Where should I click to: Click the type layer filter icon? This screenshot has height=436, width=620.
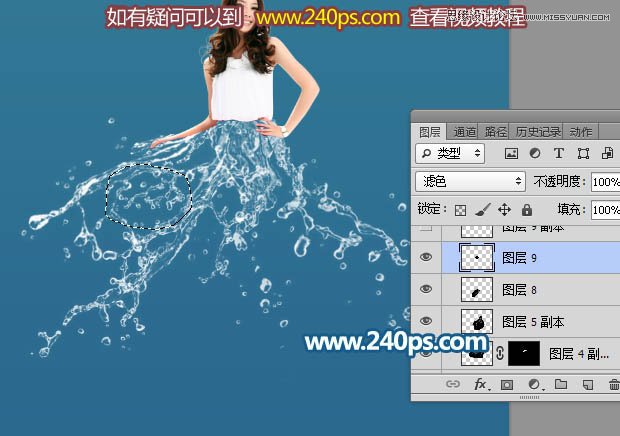coord(559,153)
